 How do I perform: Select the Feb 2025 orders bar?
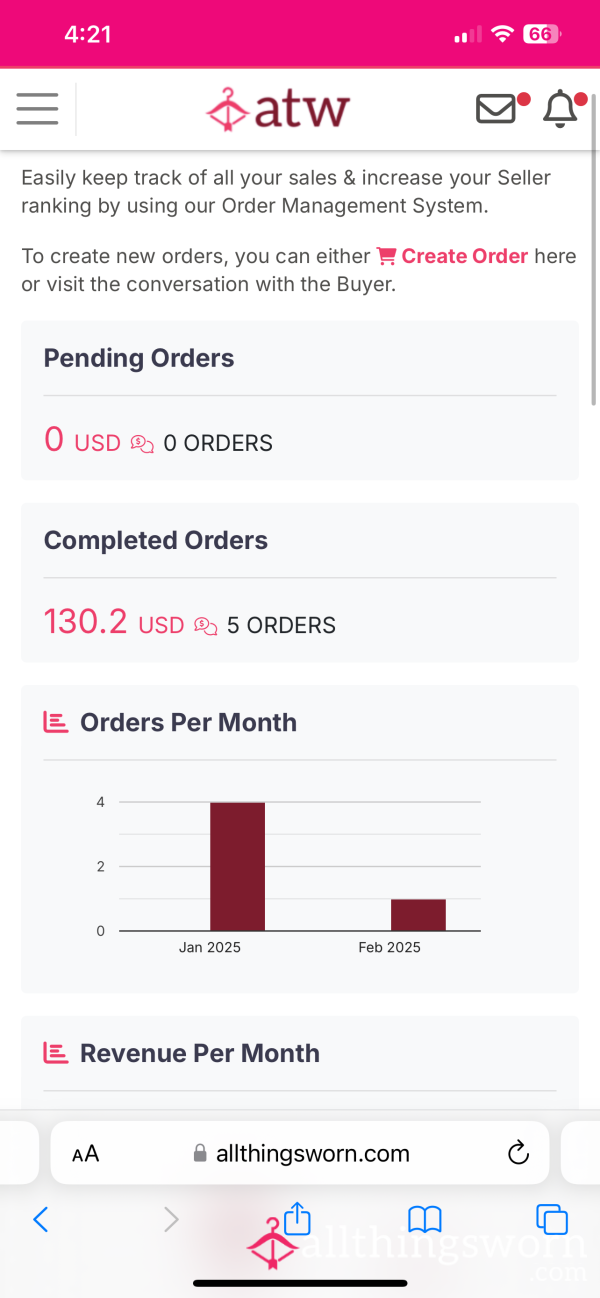[x=418, y=915]
